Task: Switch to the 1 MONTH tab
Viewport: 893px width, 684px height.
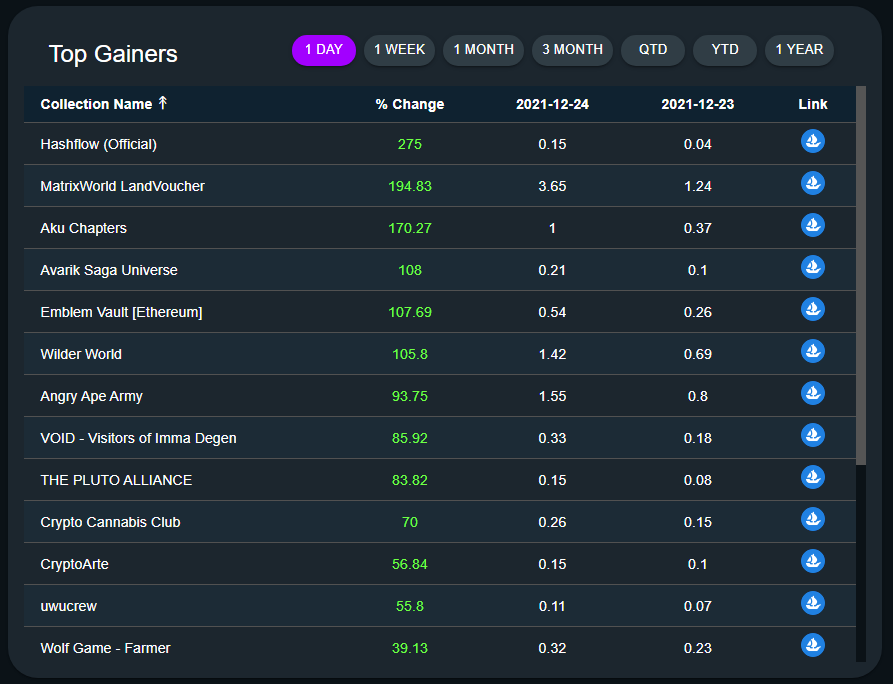Action: (484, 50)
